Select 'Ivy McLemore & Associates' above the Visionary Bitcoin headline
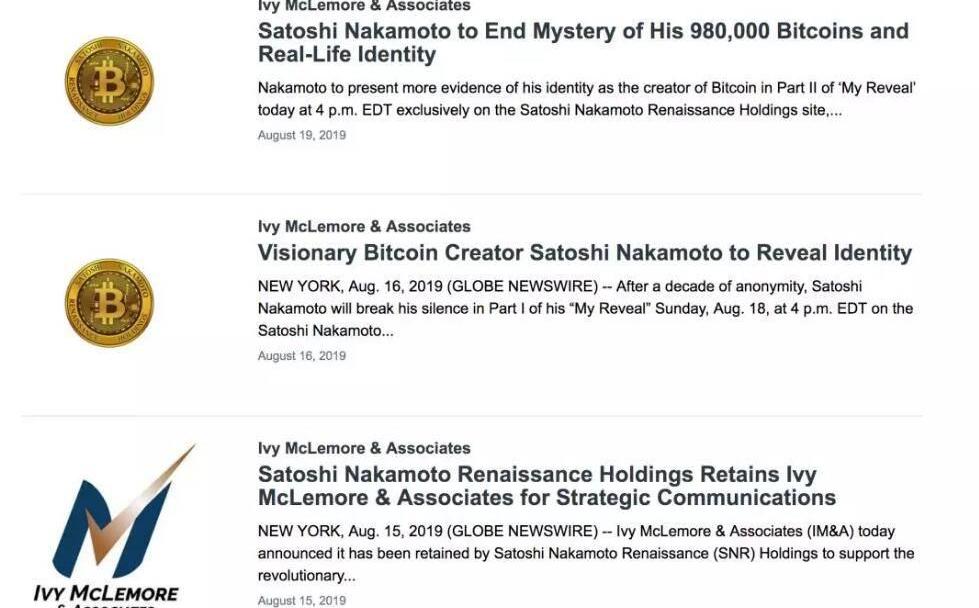The height and width of the screenshot is (608, 979). 364,227
